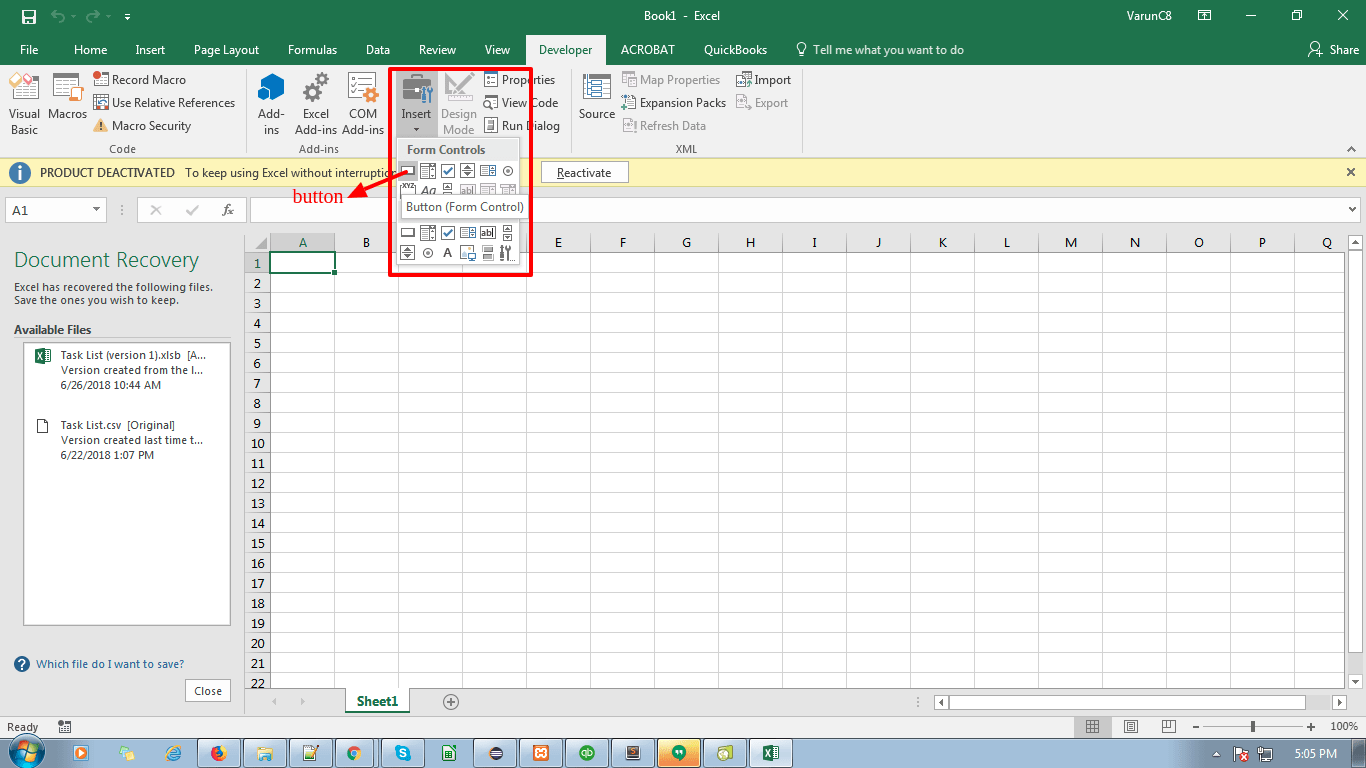Select Button (Form Control) icon
Screen dimensions: 1366x768
click(408, 171)
